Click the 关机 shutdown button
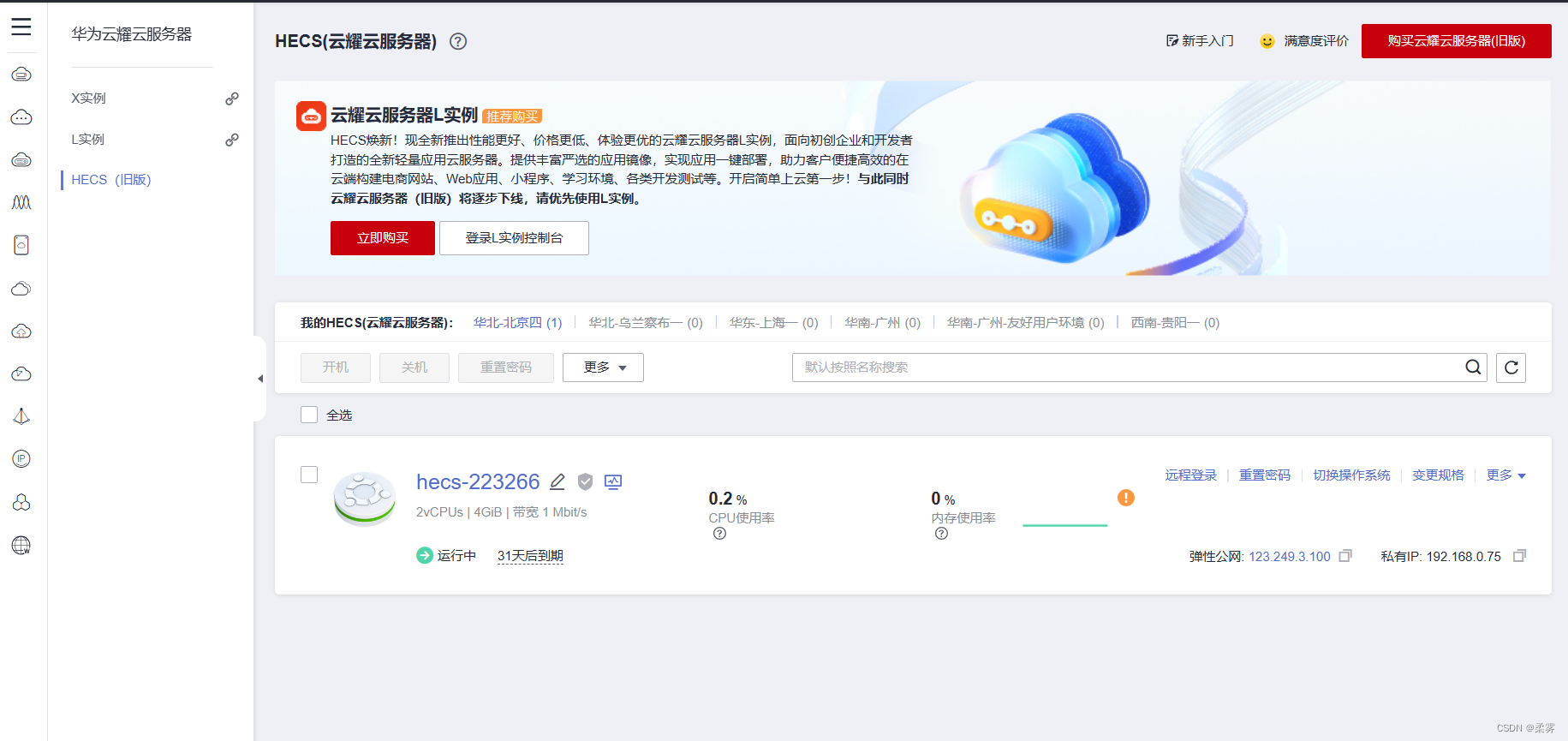Image resolution: width=1568 pixels, height=741 pixels. 414,368
